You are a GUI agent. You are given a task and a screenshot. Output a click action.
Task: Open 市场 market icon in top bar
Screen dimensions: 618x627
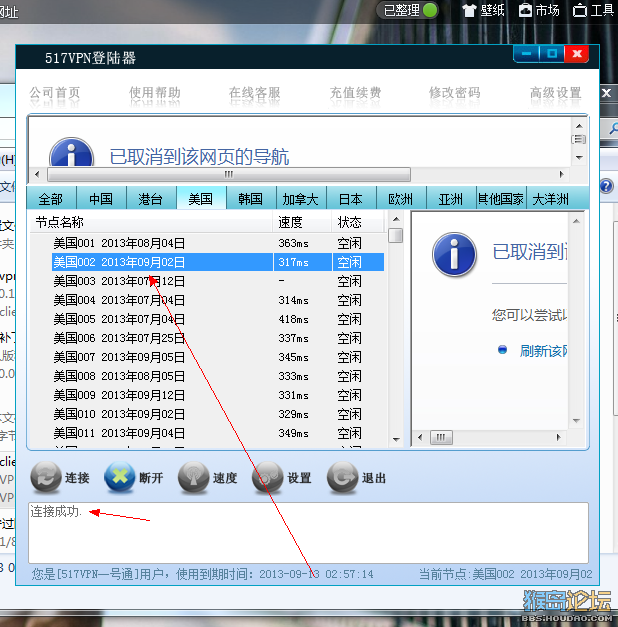click(525, 10)
